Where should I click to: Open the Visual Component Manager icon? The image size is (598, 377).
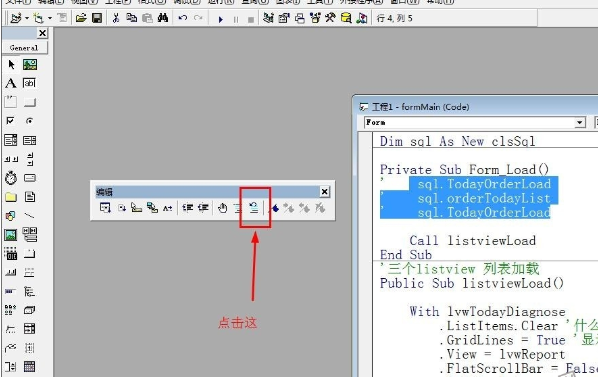[362, 18]
